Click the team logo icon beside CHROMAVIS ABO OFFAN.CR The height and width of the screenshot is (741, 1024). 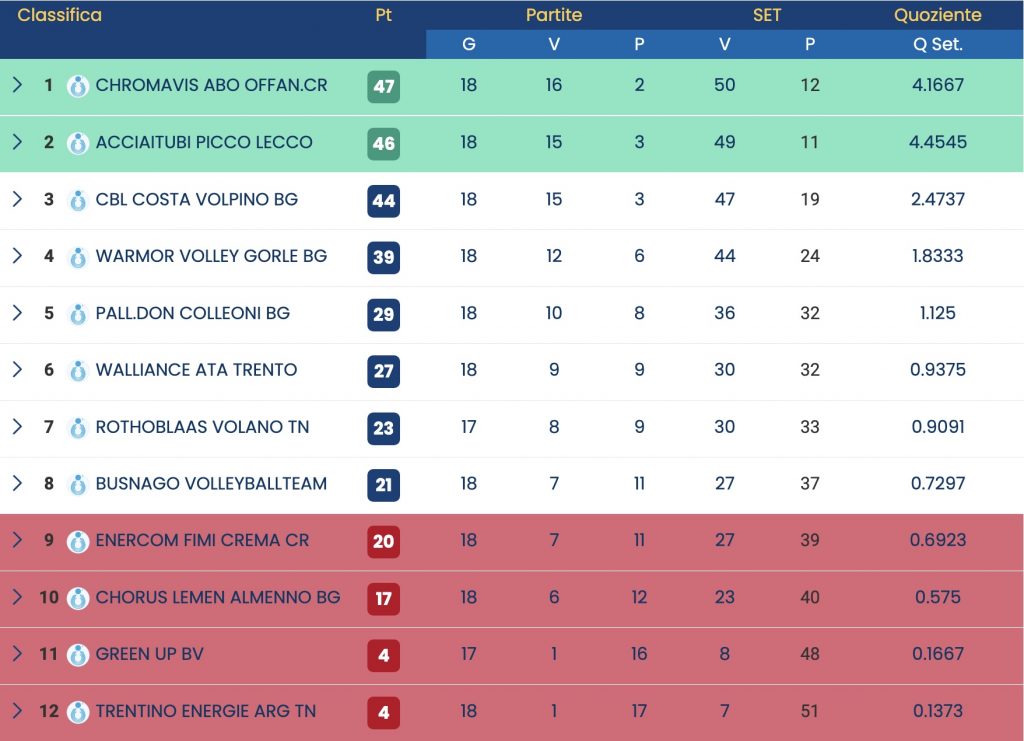click(x=77, y=86)
